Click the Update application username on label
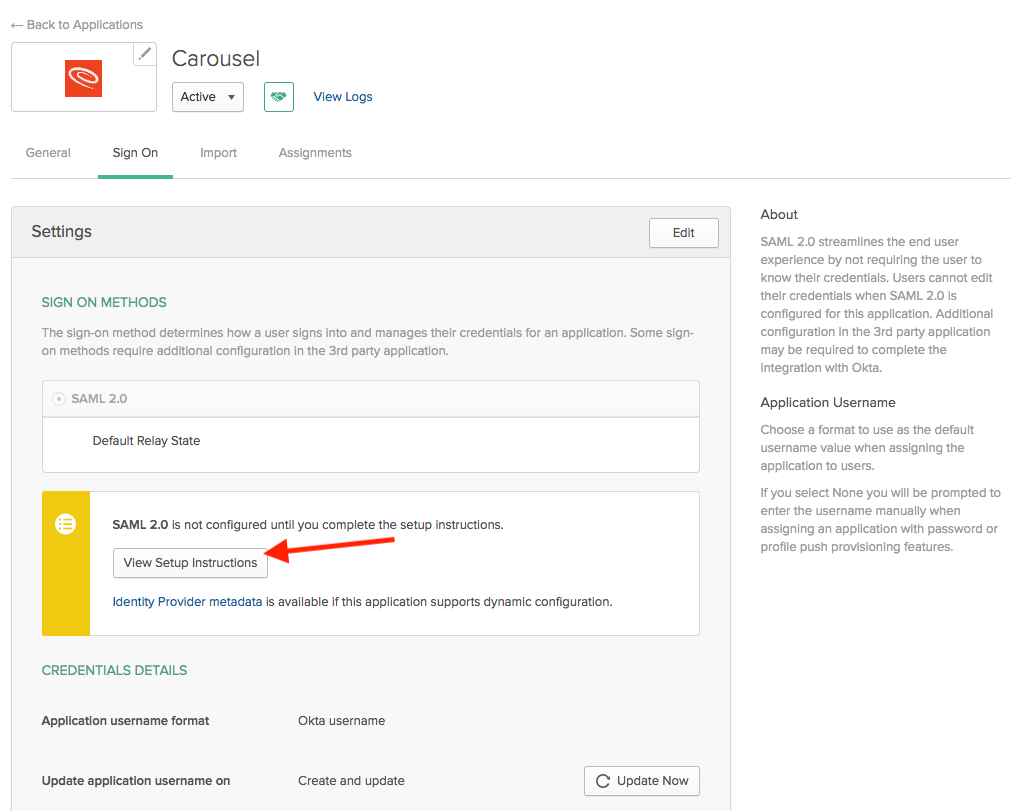 [136, 781]
